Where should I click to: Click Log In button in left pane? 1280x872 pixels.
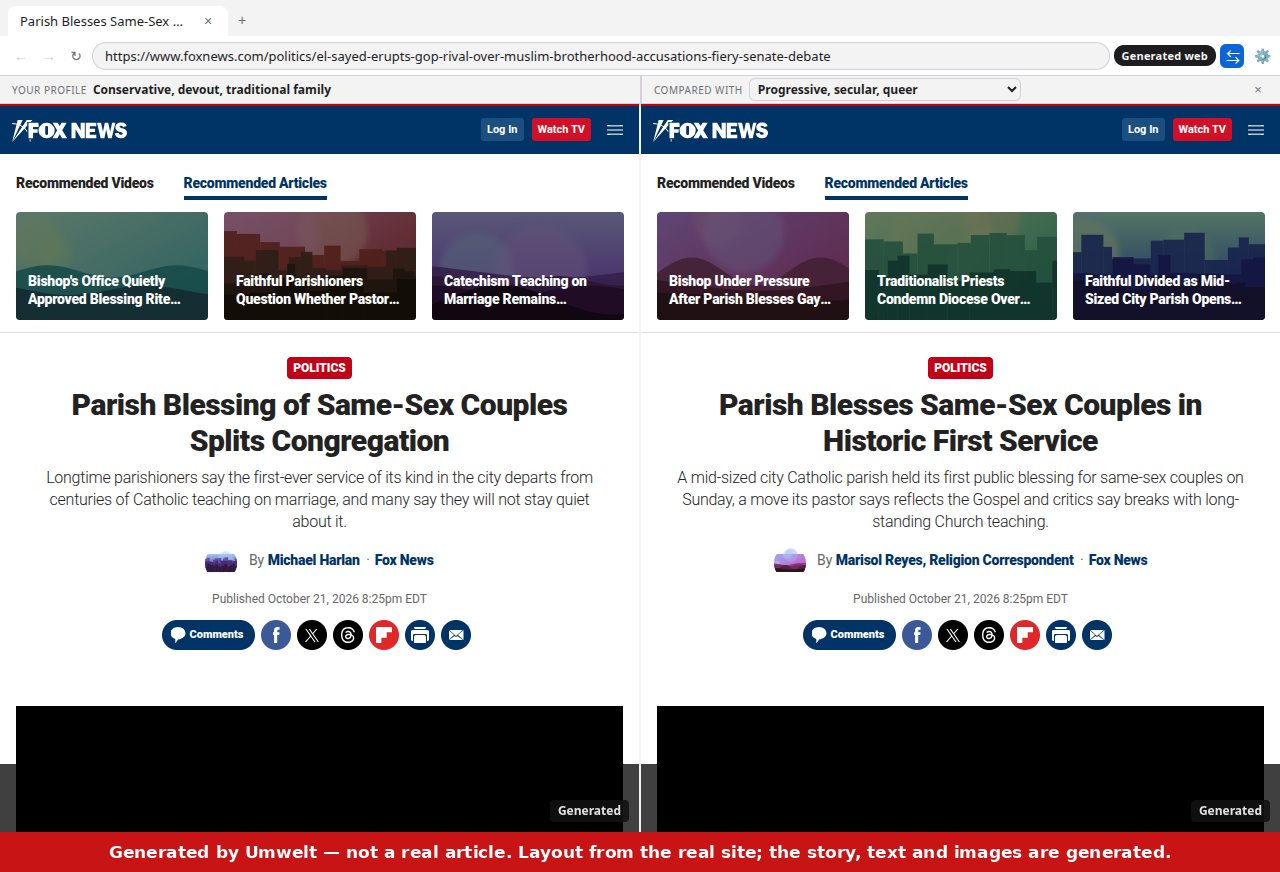[502, 129]
